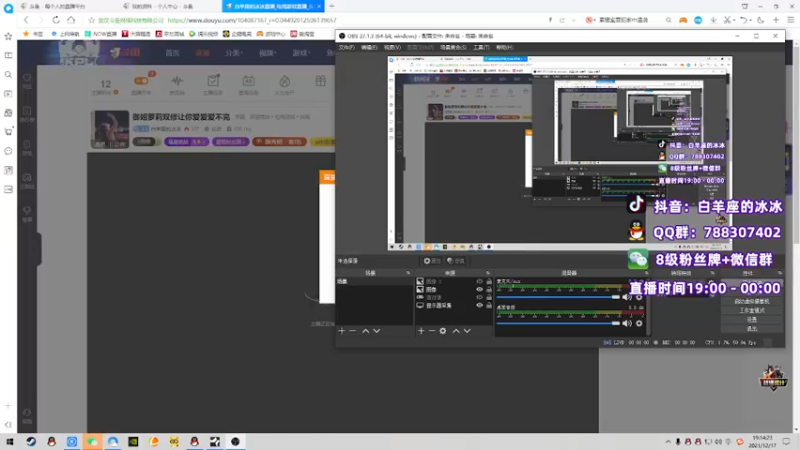Expand the 视频 dropdown in Douyu navigation
Image resolution: width=800 pixels, height=450 pixels.
(x=266, y=53)
